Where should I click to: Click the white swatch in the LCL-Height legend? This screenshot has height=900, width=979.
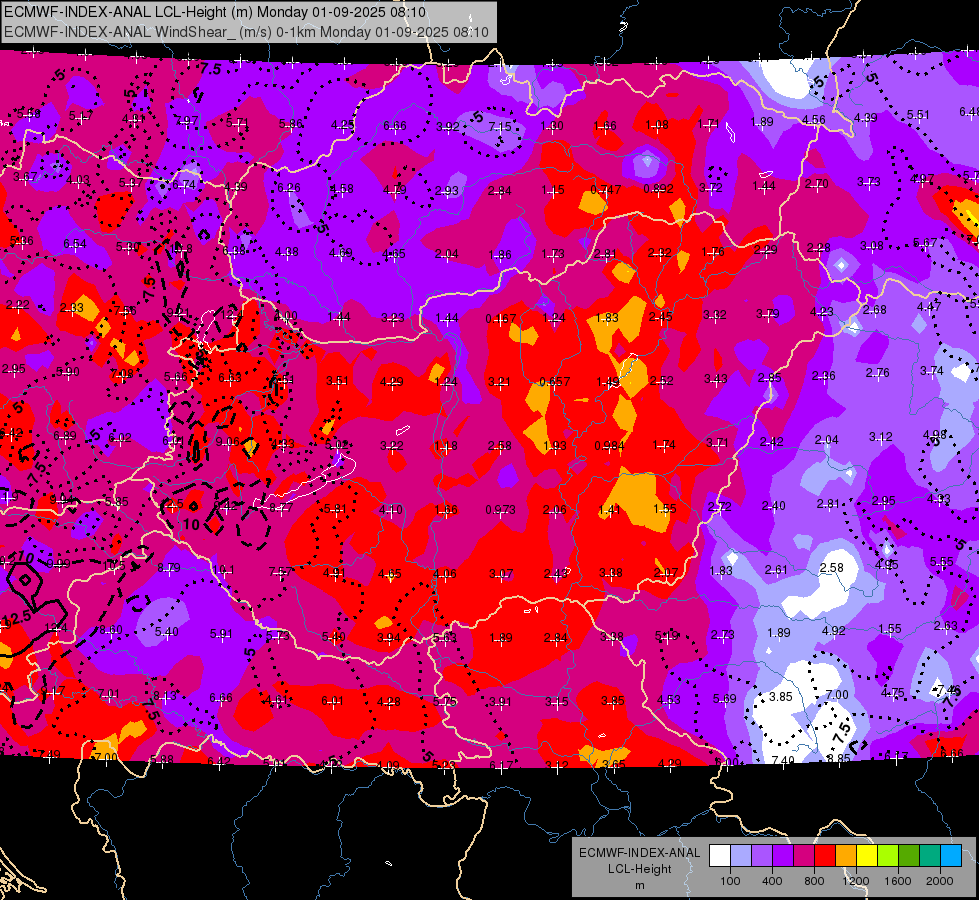pos(720,856)
